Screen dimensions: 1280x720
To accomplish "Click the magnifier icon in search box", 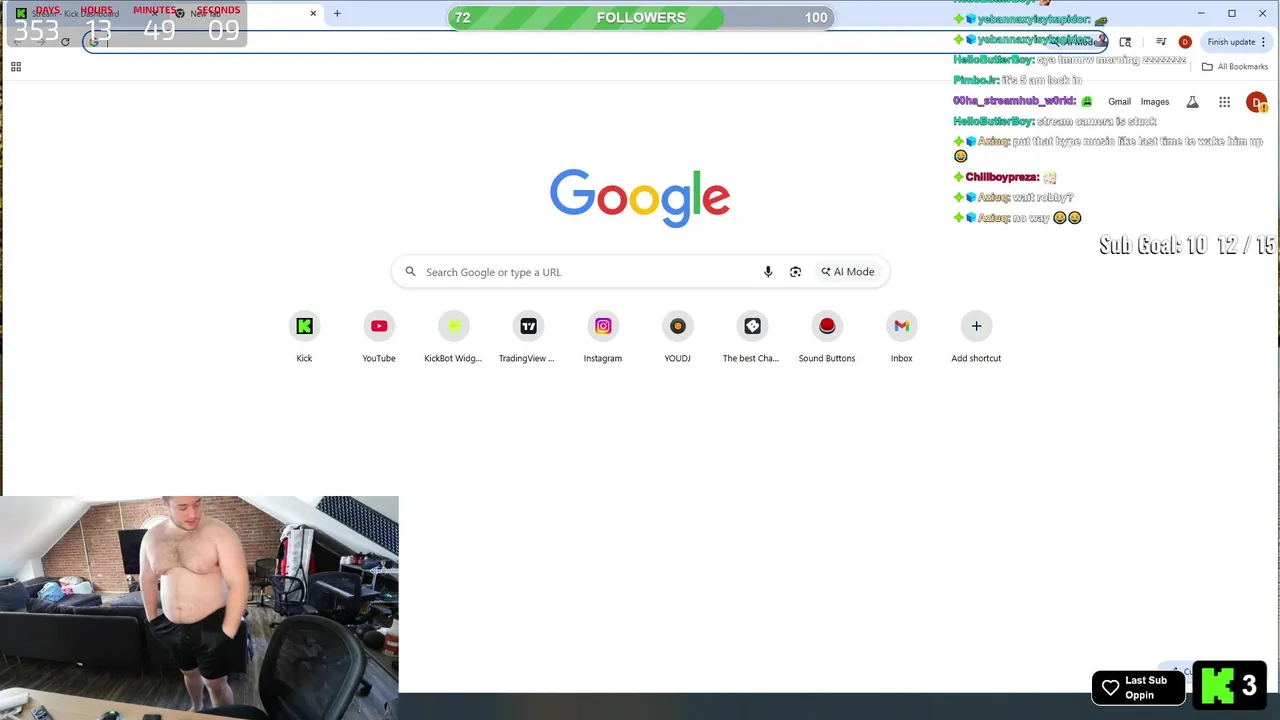I will [x=410, y=272].
